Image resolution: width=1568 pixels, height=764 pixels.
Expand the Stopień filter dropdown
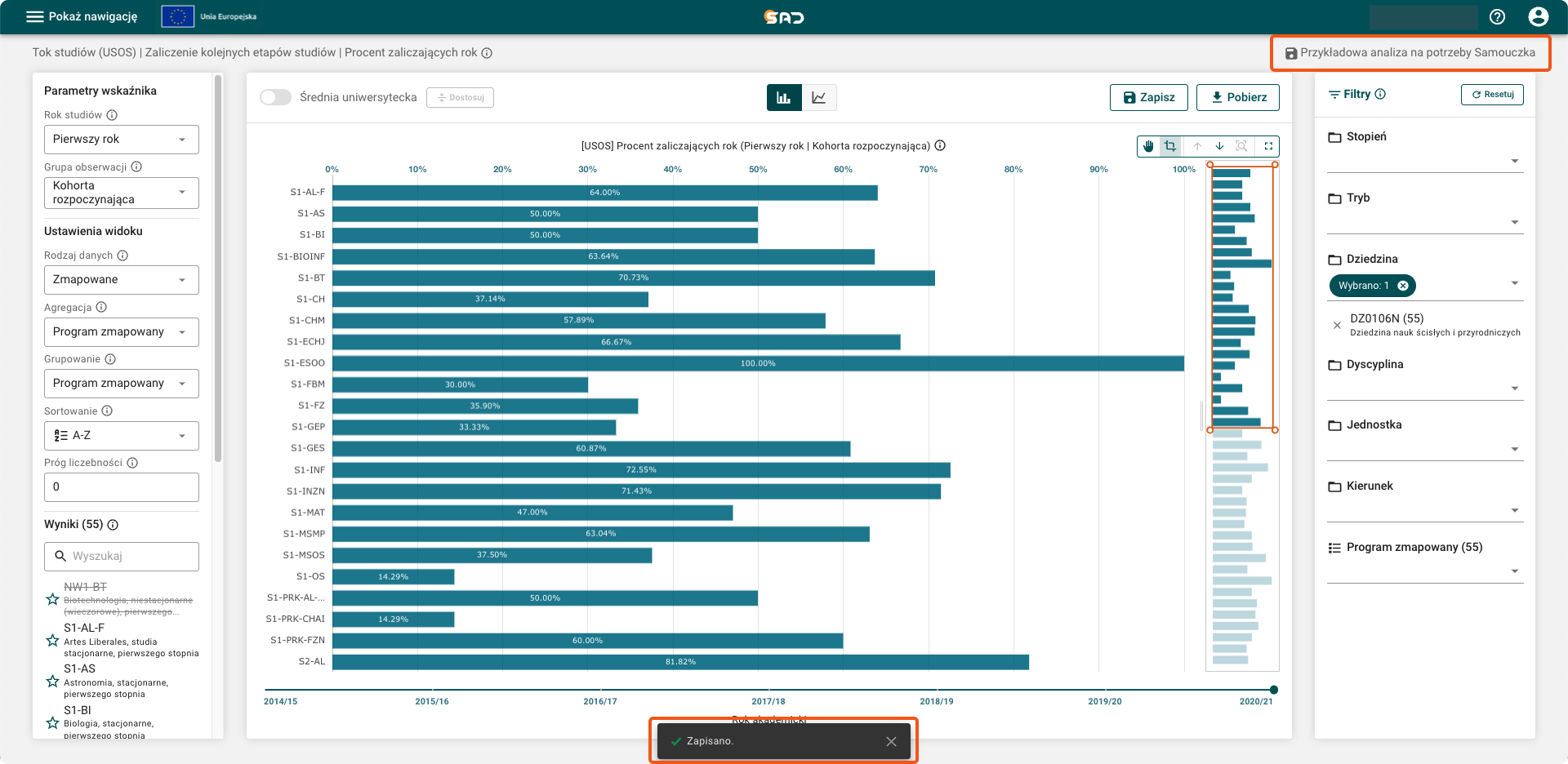tap(1425, 161)
